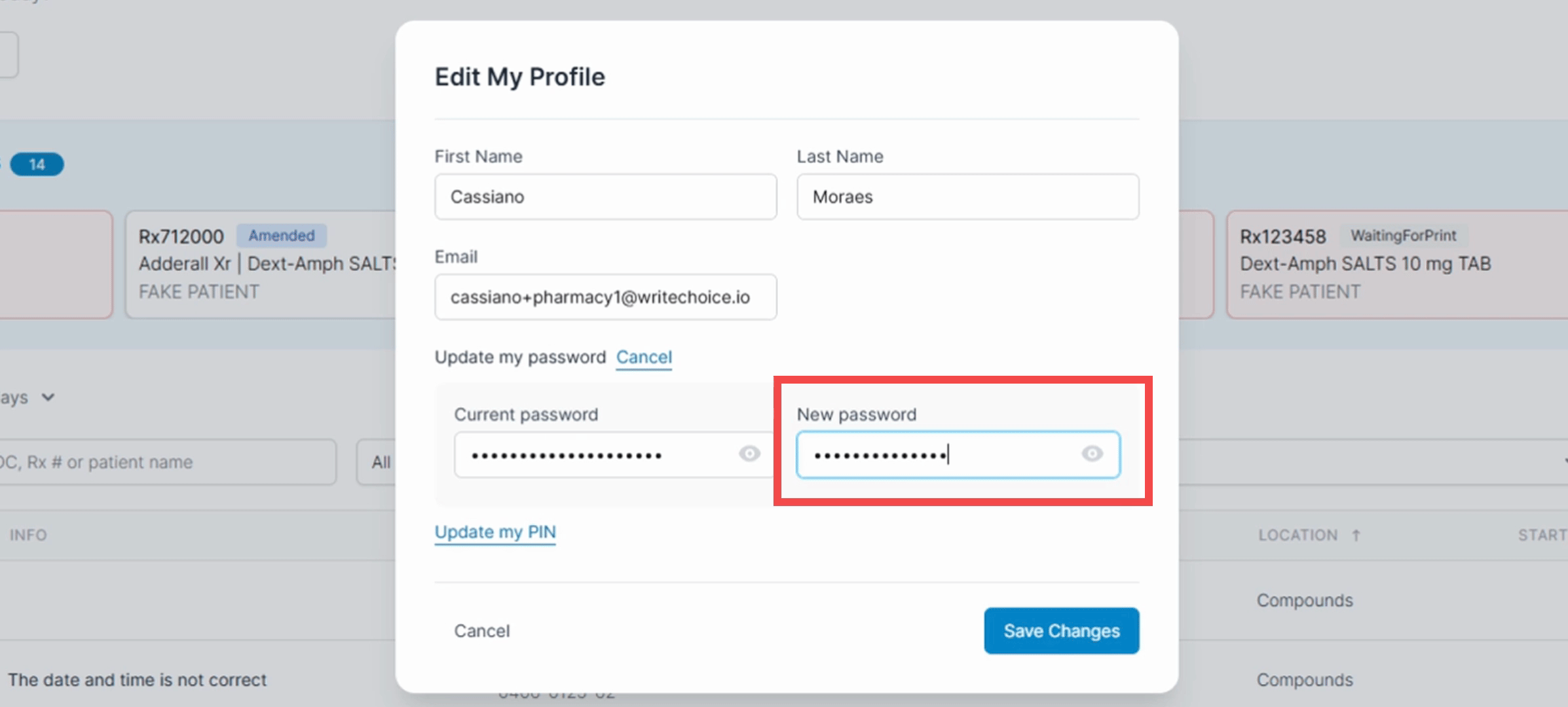
Task: Click the Rx or patient name search box
Action: [167, 462]
